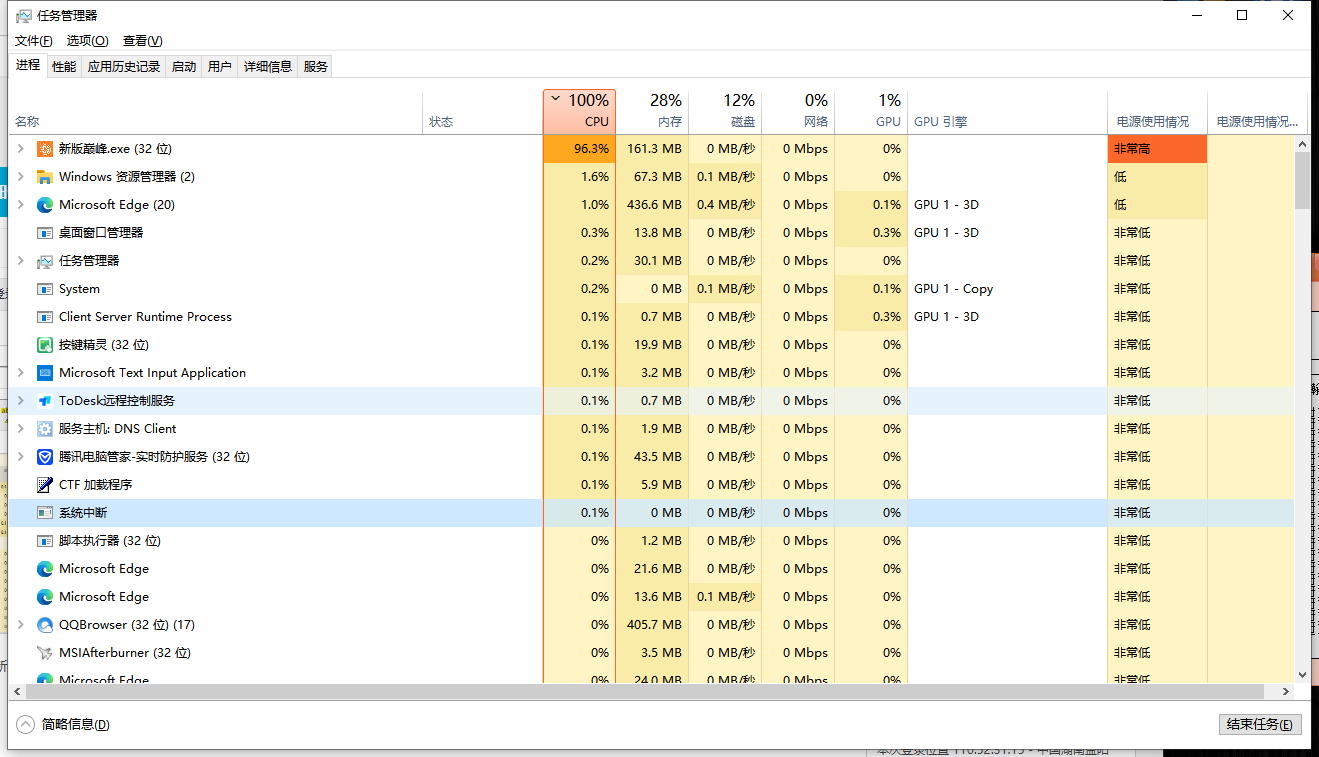1319x757 pixels.
Task: Switch to the 详细信息 tab
Action: pyautogui.click(x=268, y=66)
